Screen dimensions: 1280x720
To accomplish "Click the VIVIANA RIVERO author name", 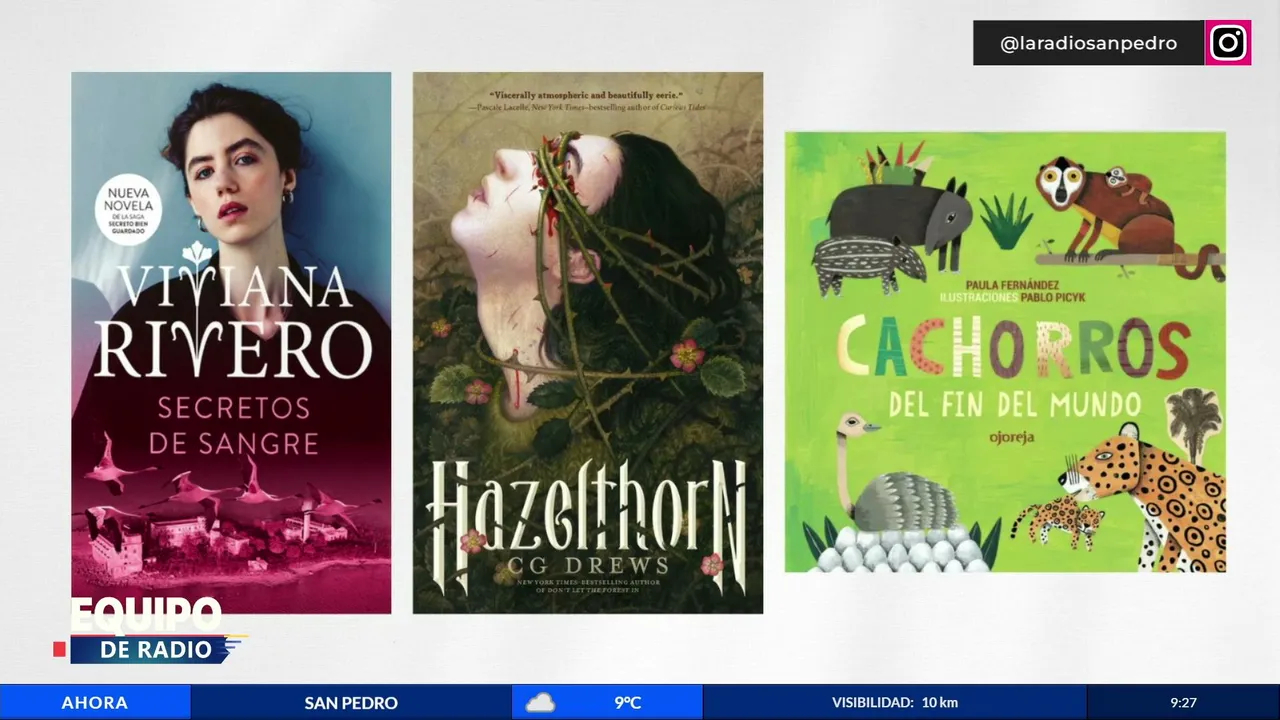I will click(232, 322).
